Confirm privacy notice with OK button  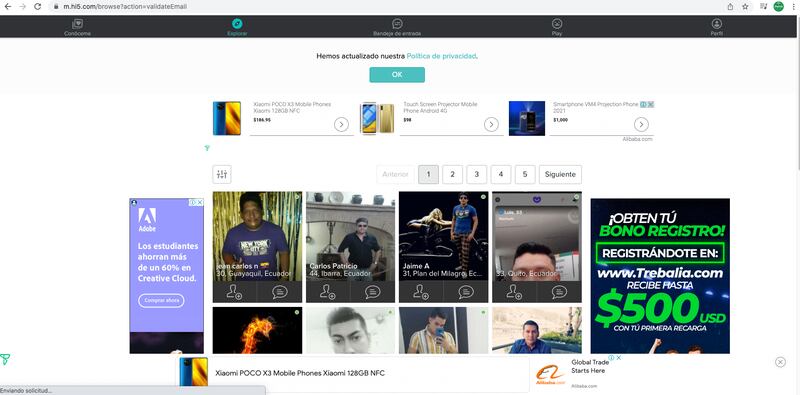pyautogui.click(x=397, y=75)
